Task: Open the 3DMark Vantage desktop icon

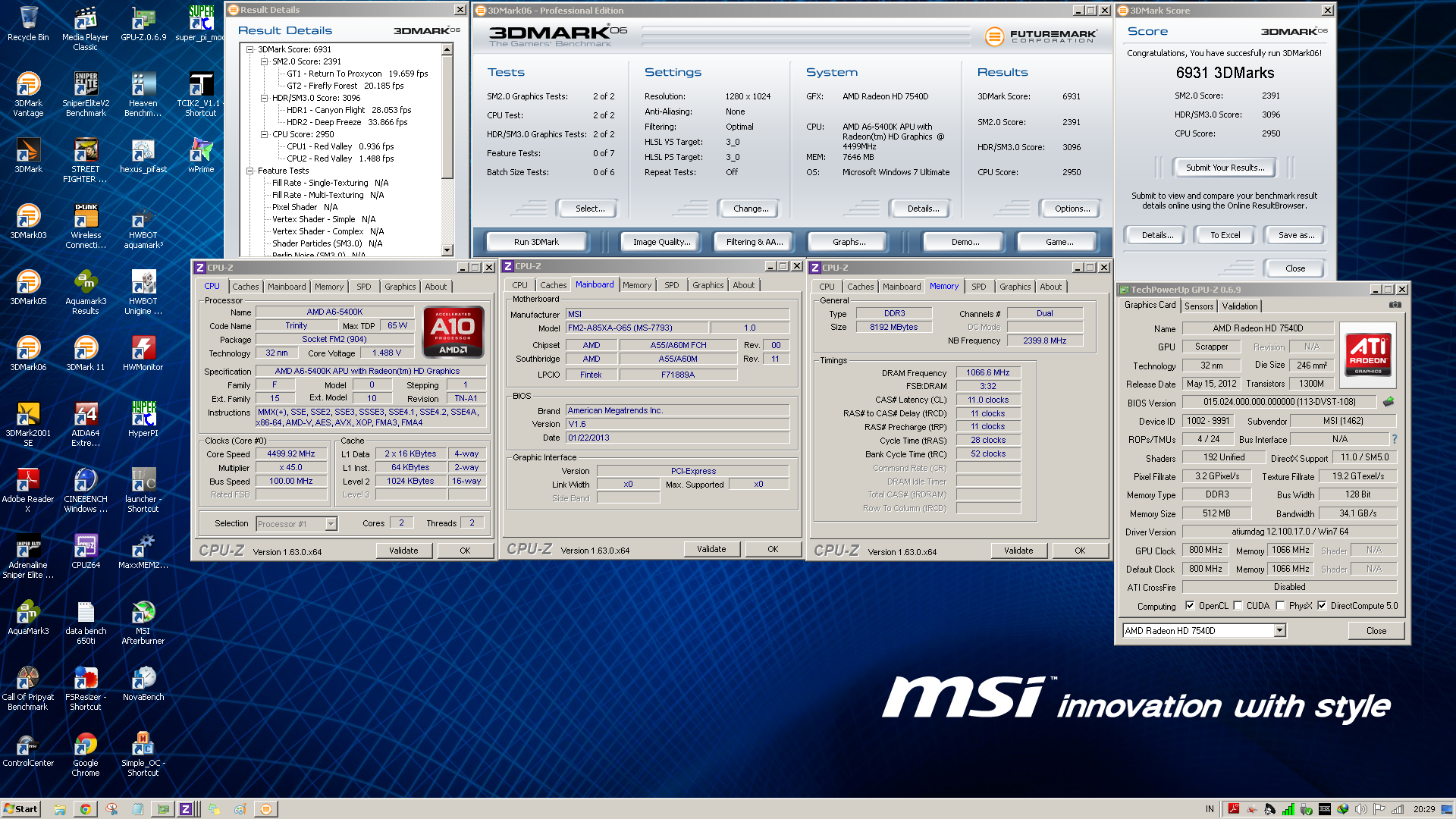Action: (28, 94)
